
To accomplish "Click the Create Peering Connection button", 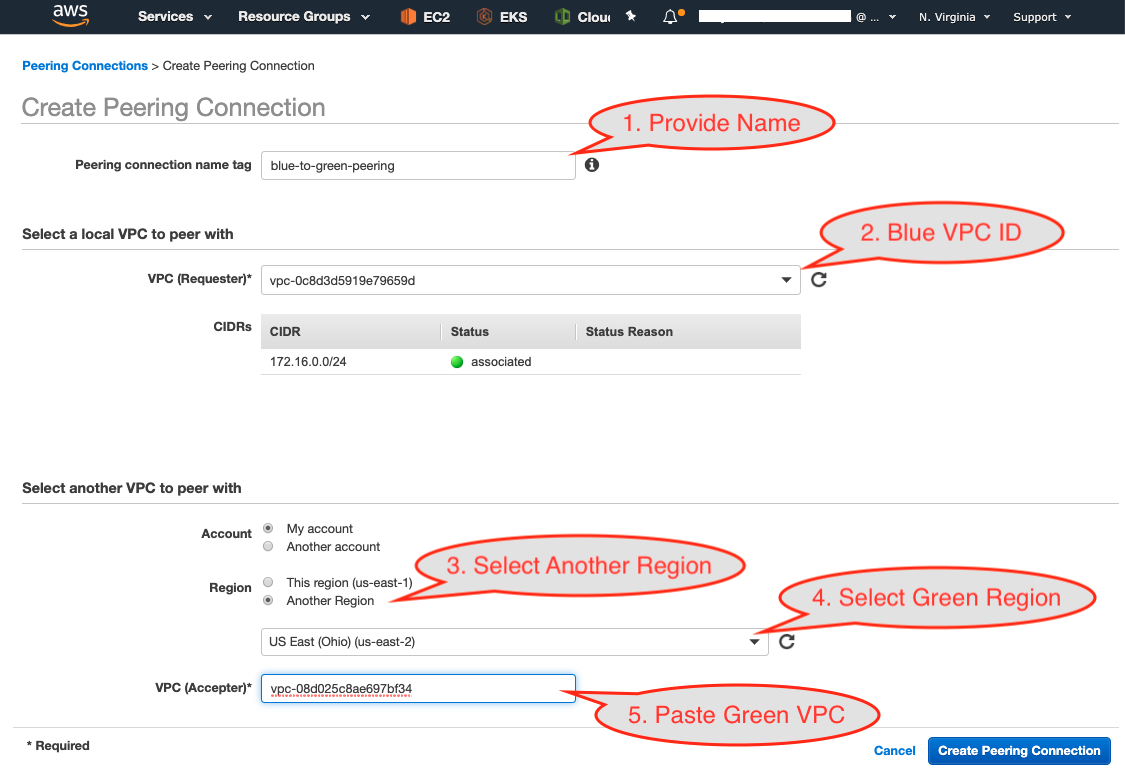I will pos(1018,750).
